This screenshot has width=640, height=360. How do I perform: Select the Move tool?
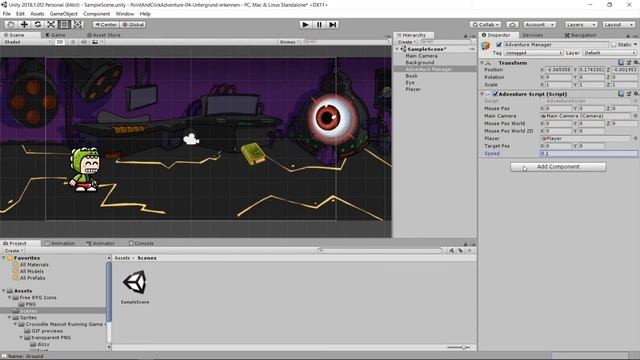pos(24,24)
